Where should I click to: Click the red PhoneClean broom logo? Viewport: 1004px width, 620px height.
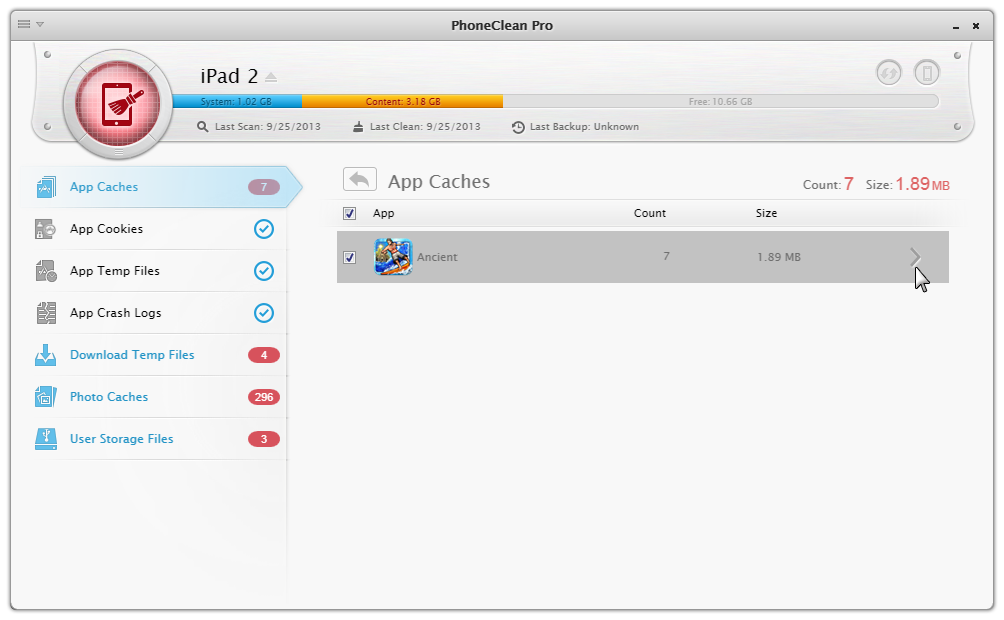pos(118,104)
